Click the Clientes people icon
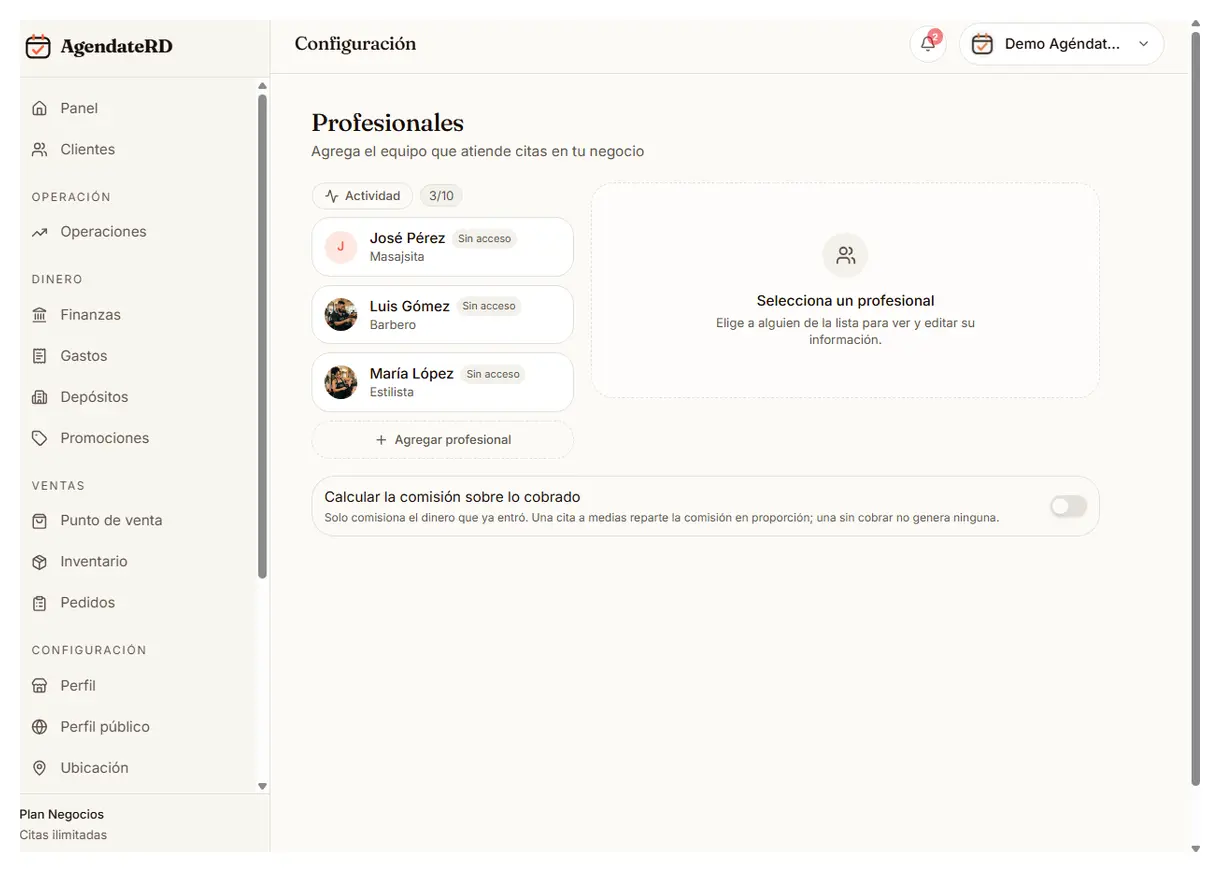Image resolution: width=1220 pixels, height=872 pixels. coord(40,149)
